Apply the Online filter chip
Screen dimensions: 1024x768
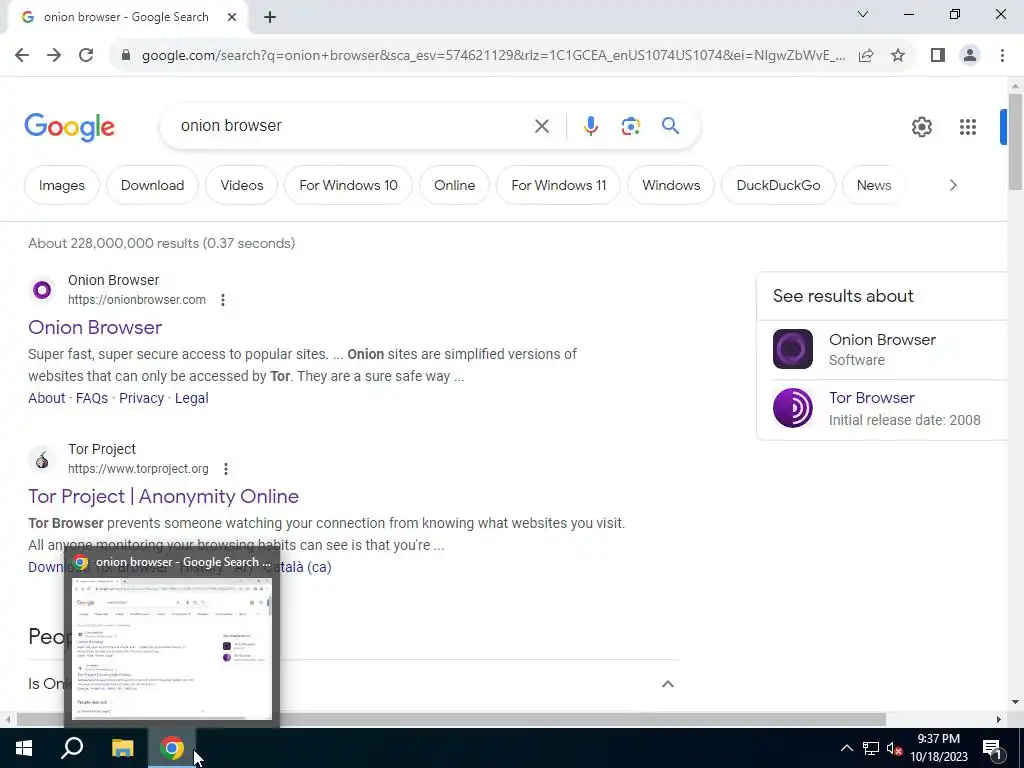[455, 185]
